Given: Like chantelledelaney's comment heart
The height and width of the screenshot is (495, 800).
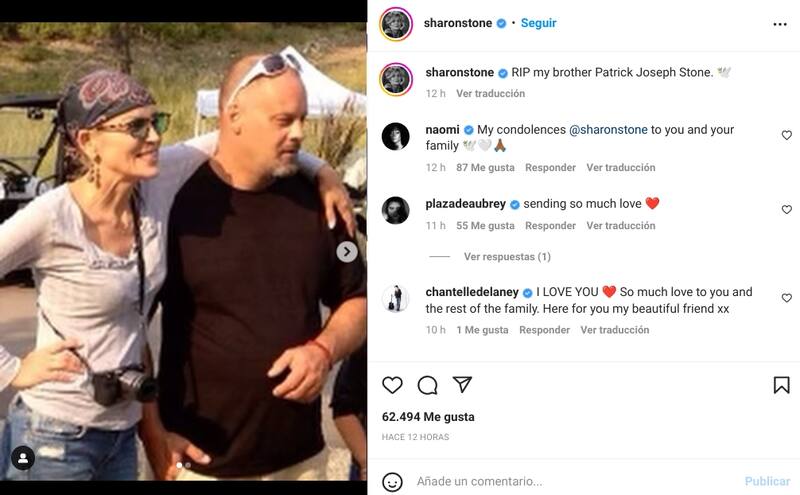Looking at the screenshot, I should pyautogui.click(x=786, y=298).
